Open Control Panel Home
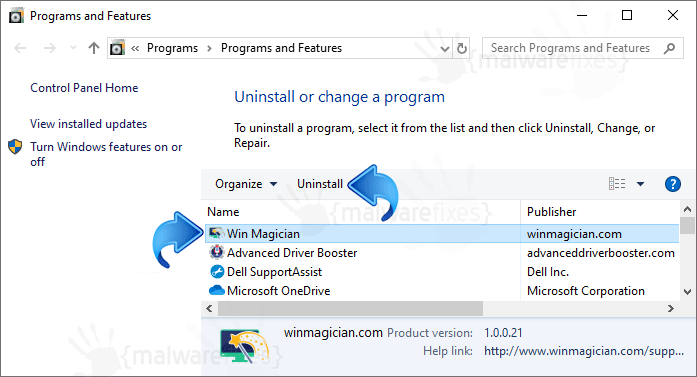The height and width of the screenshot is (377, 697). [84, 88]
